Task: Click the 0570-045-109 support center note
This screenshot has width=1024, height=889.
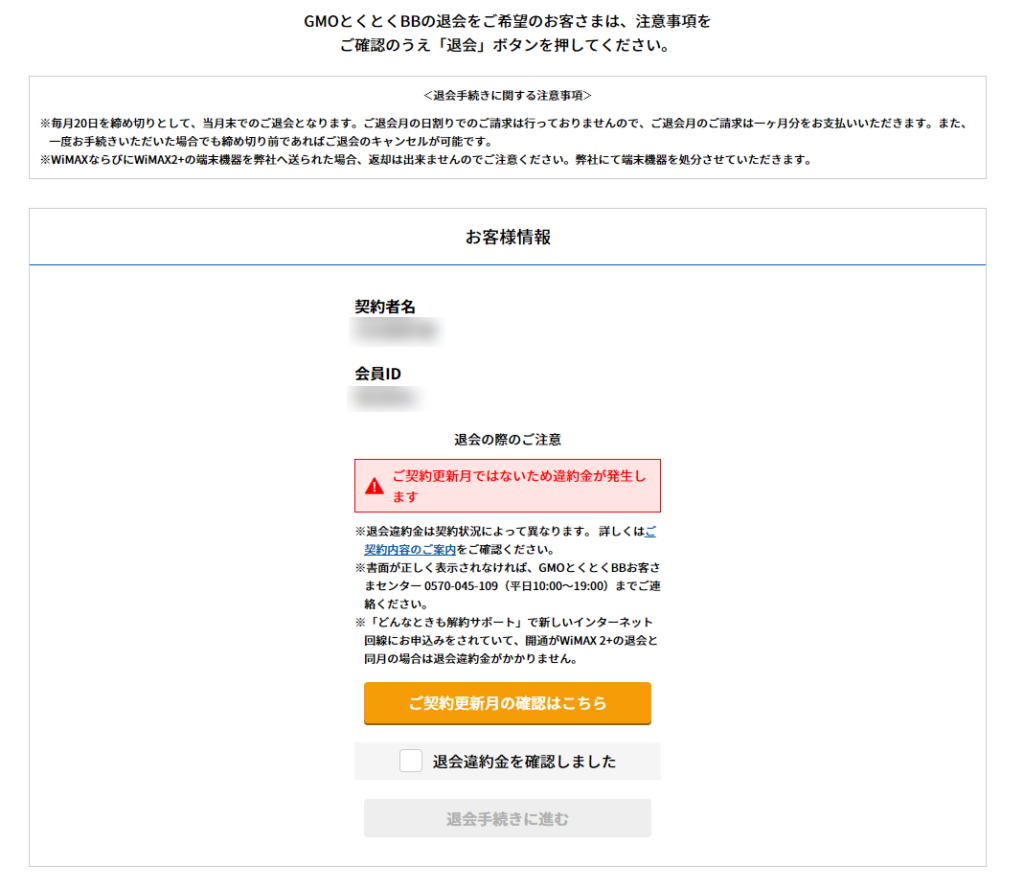Action: click(507, 585)
